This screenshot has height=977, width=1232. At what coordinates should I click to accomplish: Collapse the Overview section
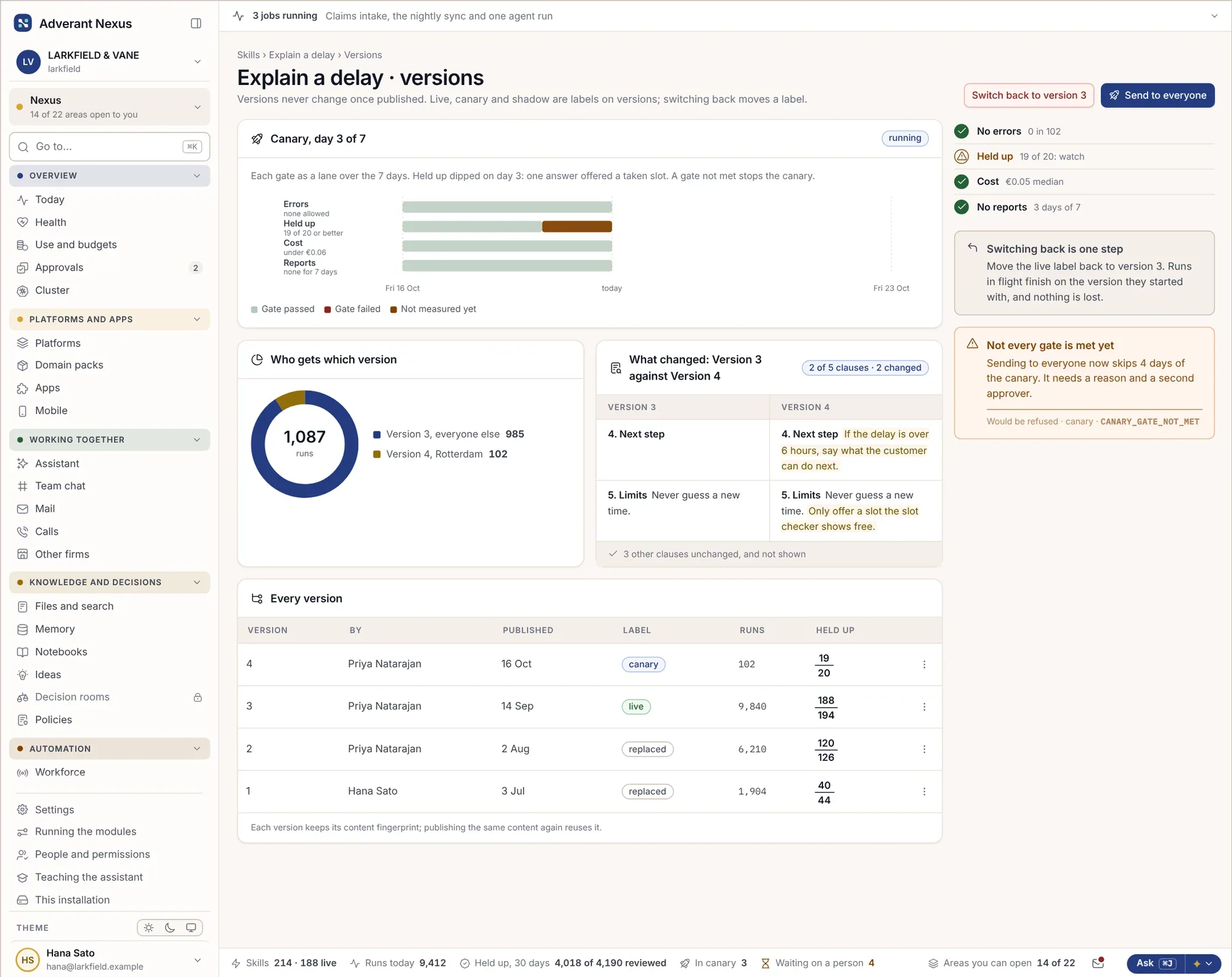(110, 176)
